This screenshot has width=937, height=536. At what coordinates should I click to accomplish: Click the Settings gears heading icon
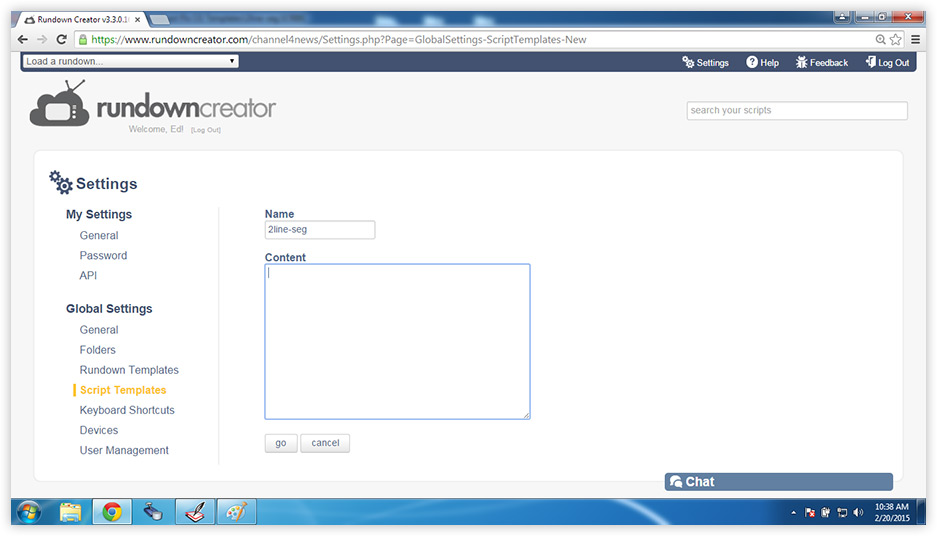point(60,182)
